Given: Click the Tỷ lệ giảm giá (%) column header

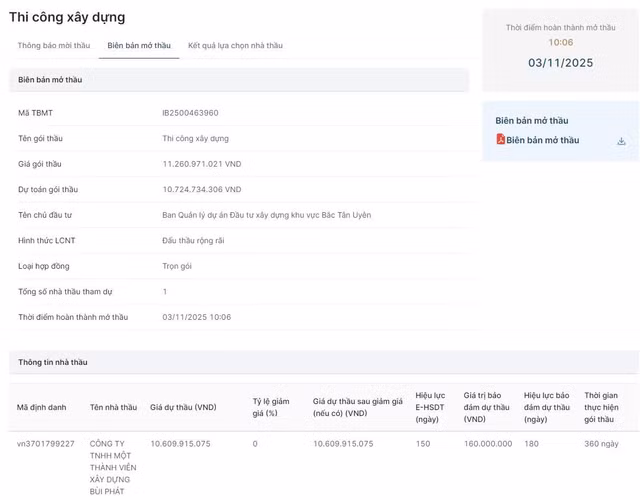Looking at the screenshot, I should tap(270, 407).
